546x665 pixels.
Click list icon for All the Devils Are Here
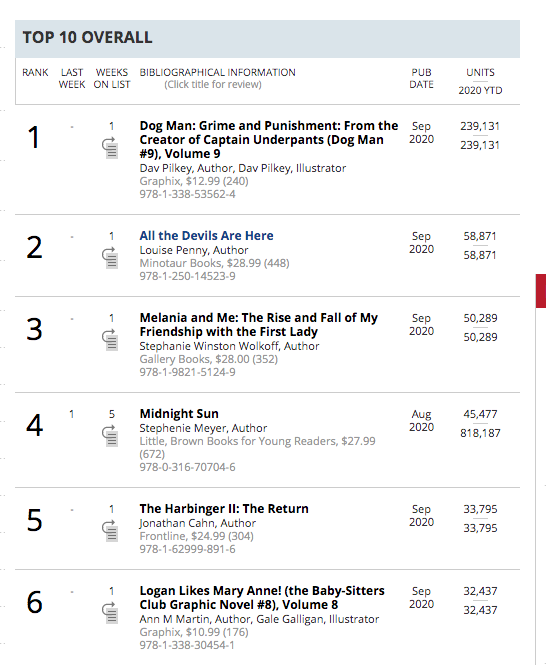[110, 258]
